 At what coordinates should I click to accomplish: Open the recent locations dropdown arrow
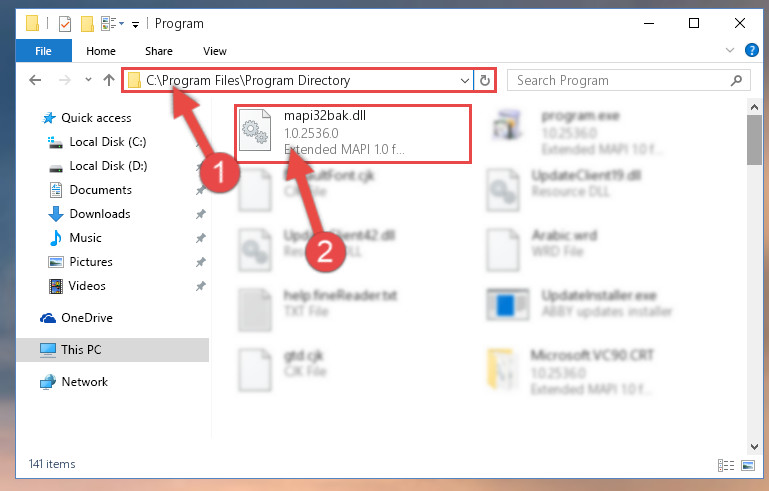coord(88,79)
